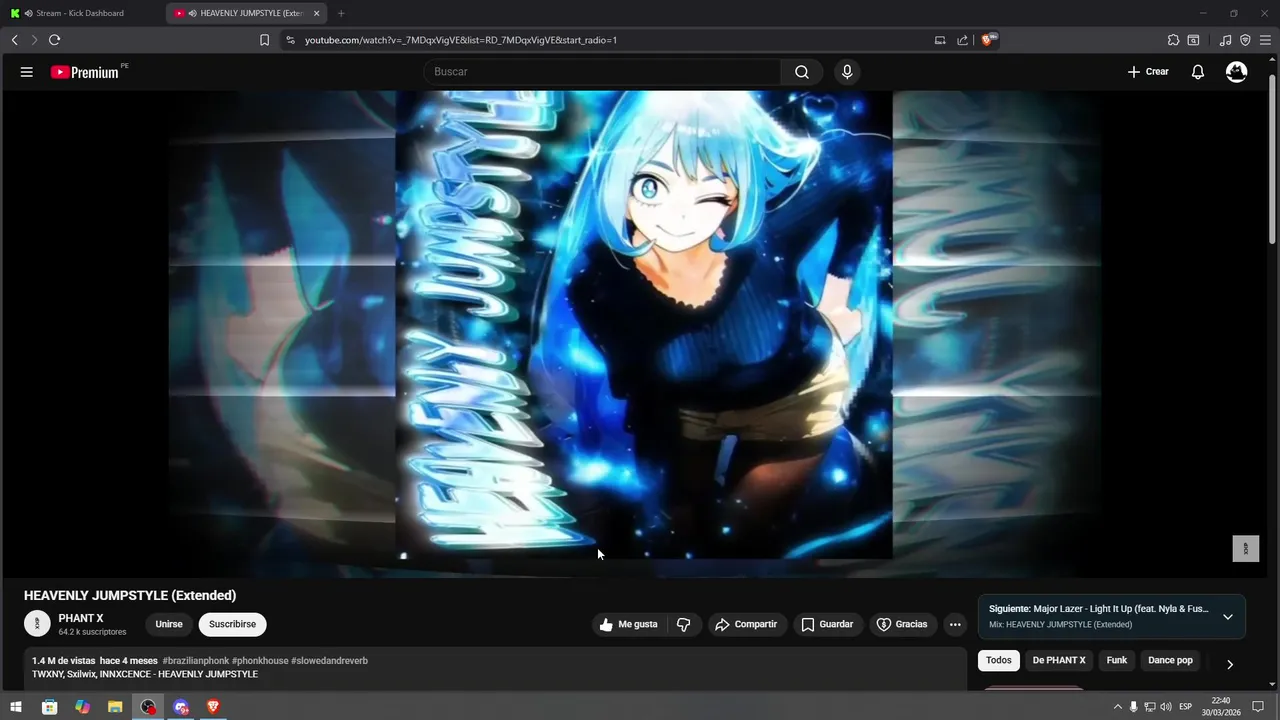Dislike the video thumbs-down

pyautogui.click(x=684, y=624)
